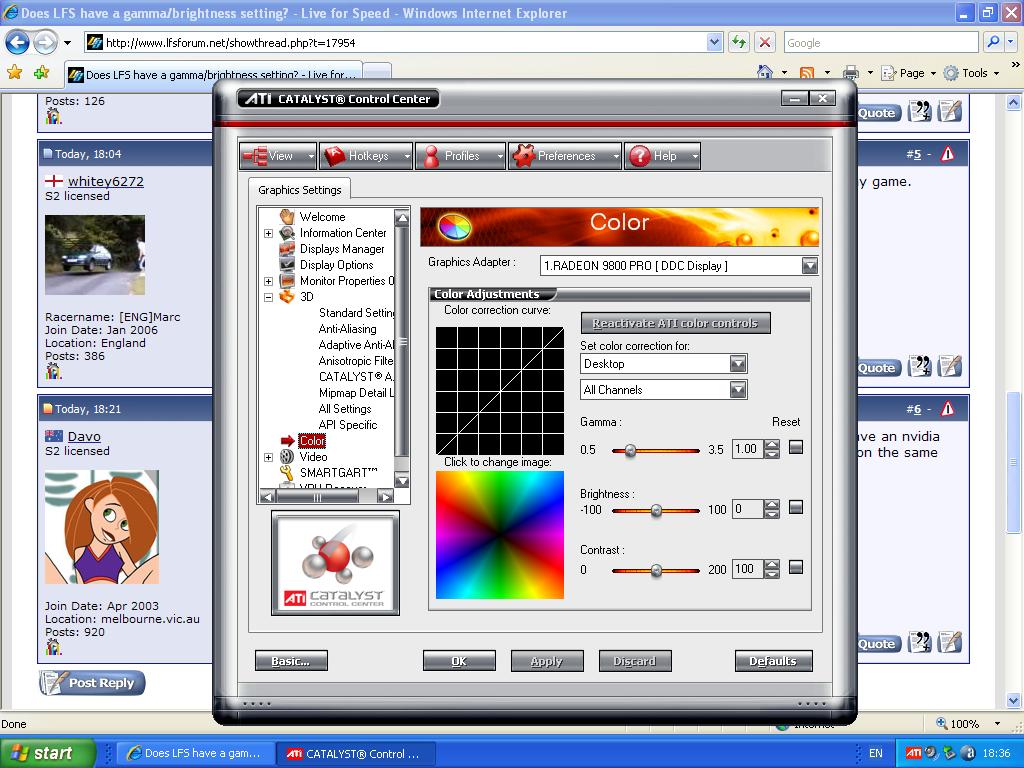Select All Settings tree item
Viewport: 1024px width, 768px height.
tap(345, 409)
